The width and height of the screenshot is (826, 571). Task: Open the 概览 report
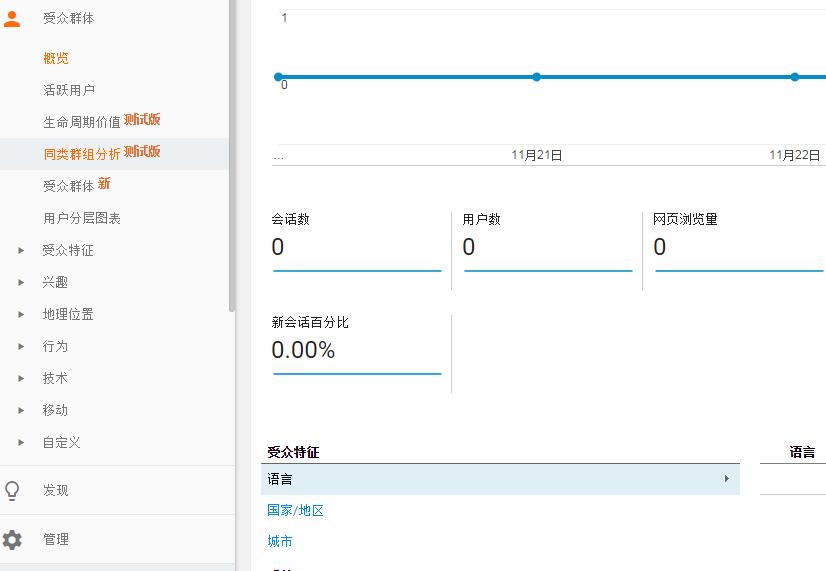56,58
